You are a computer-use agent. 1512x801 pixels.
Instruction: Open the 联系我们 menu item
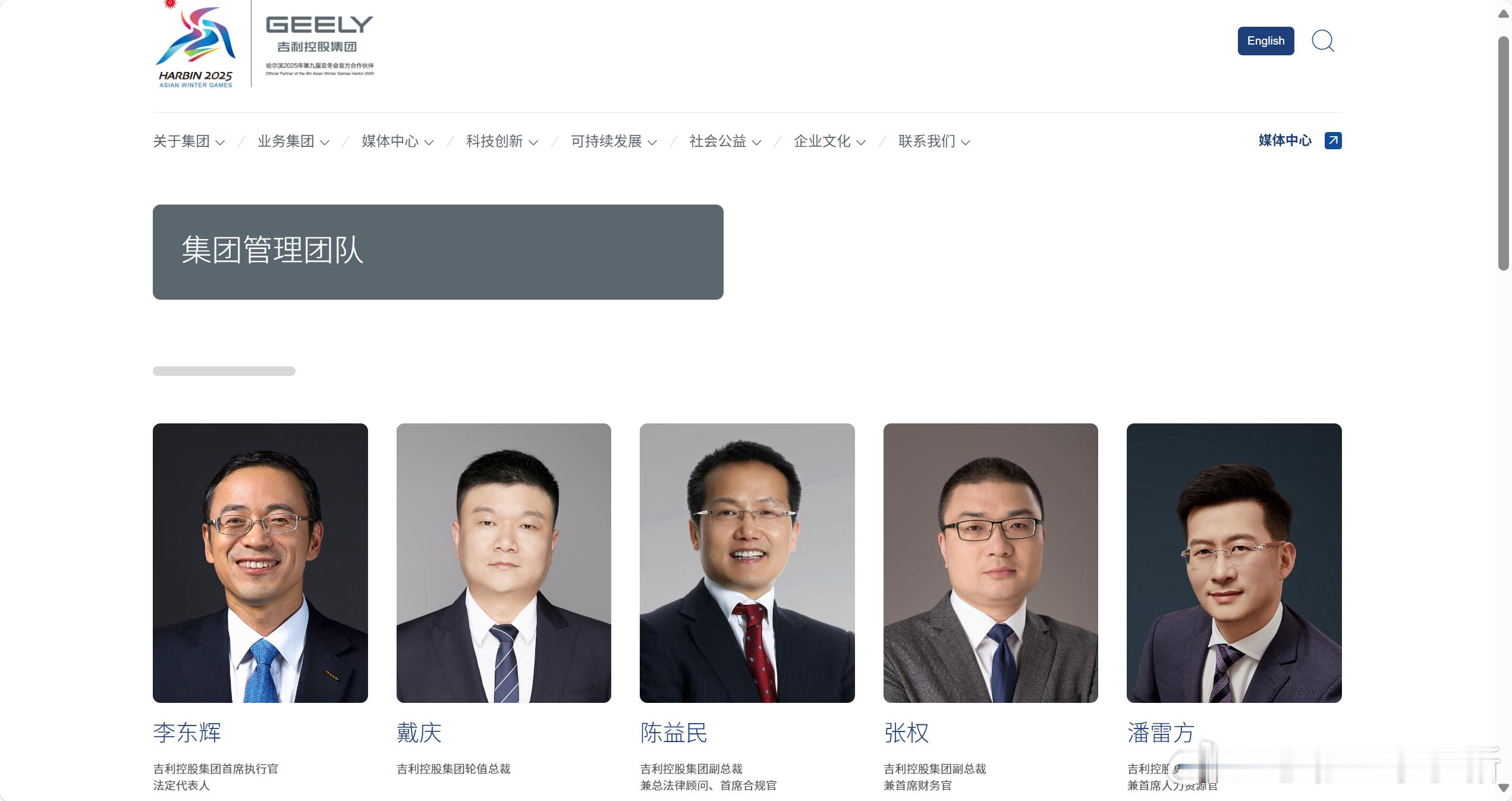(934, 142)
